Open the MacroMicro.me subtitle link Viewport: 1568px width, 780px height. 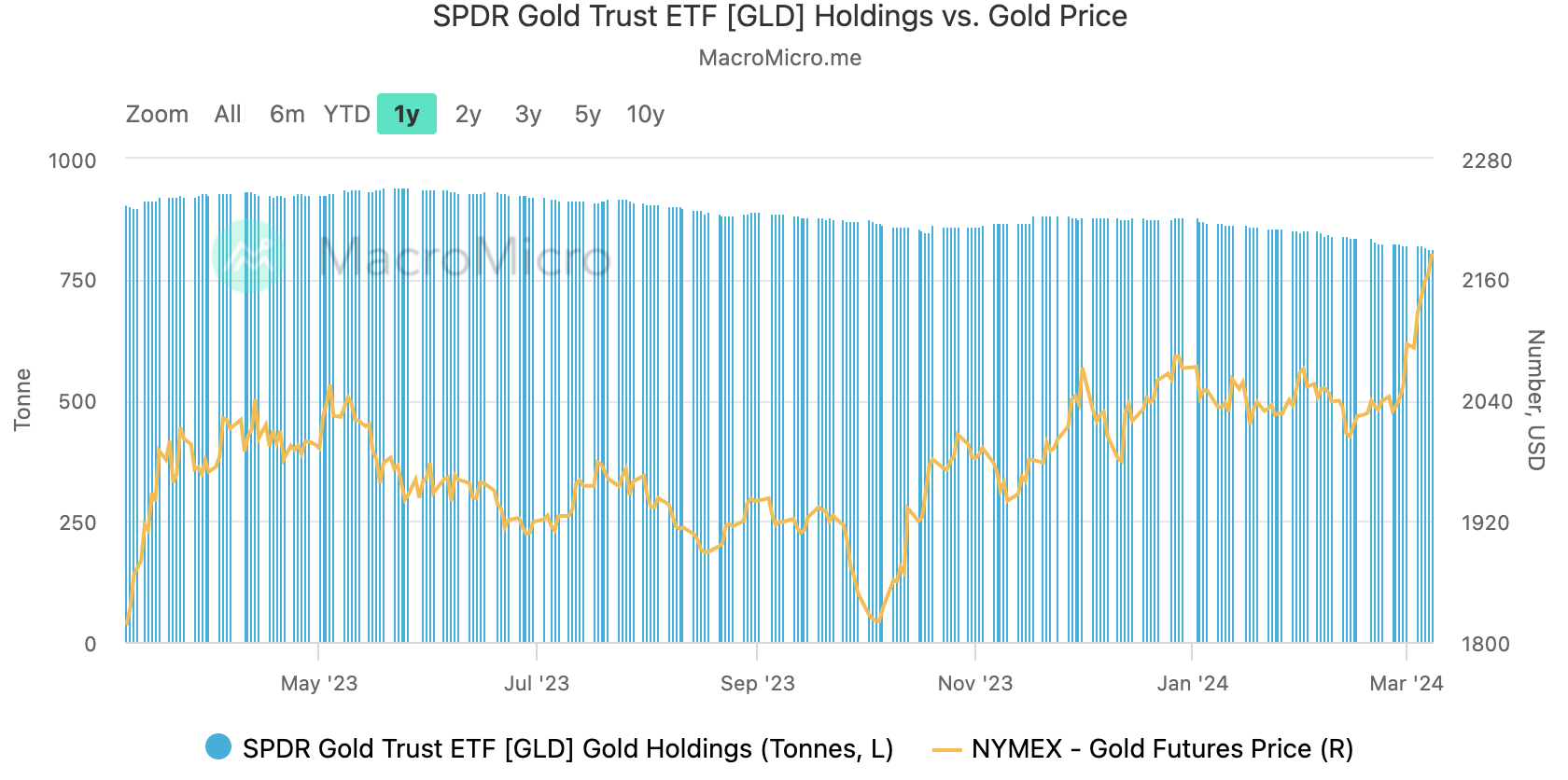click(780, 58)
